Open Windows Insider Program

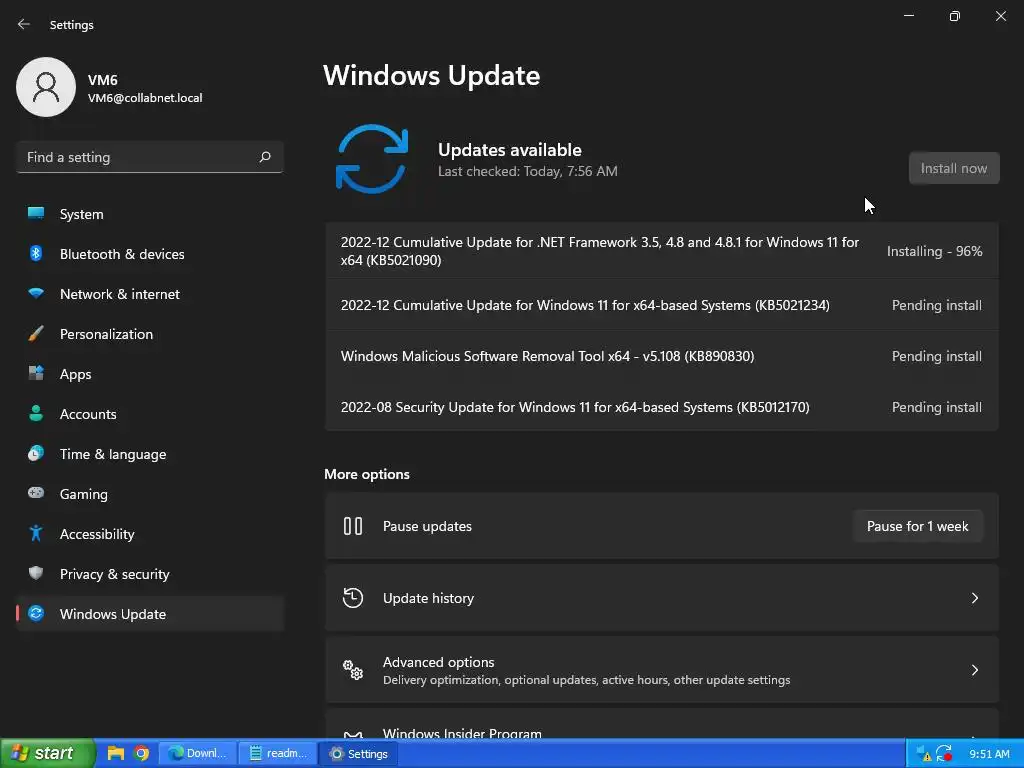tap(662, 724)
